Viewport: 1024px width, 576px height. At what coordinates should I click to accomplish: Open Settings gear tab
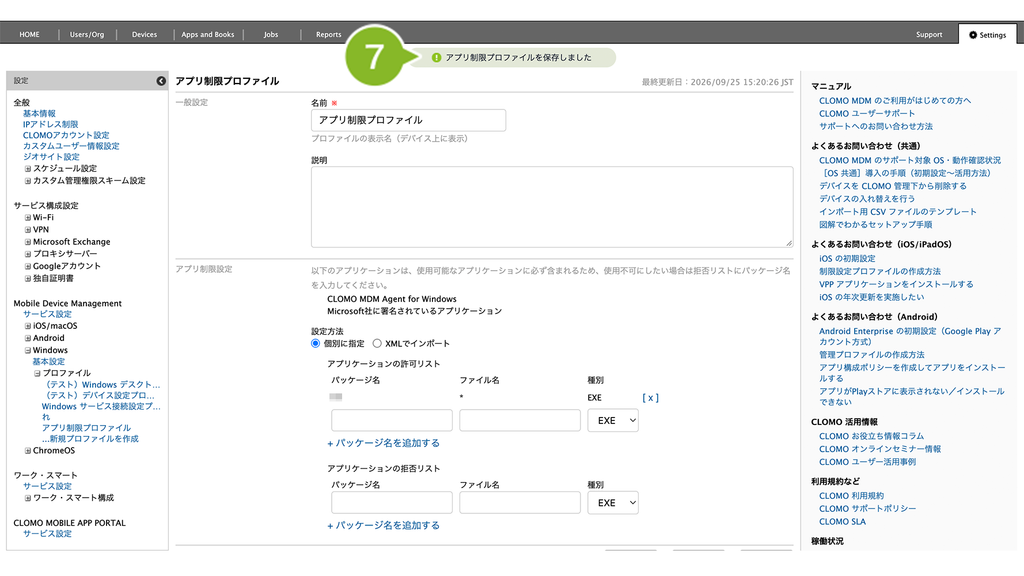click(x=987, y=35)
